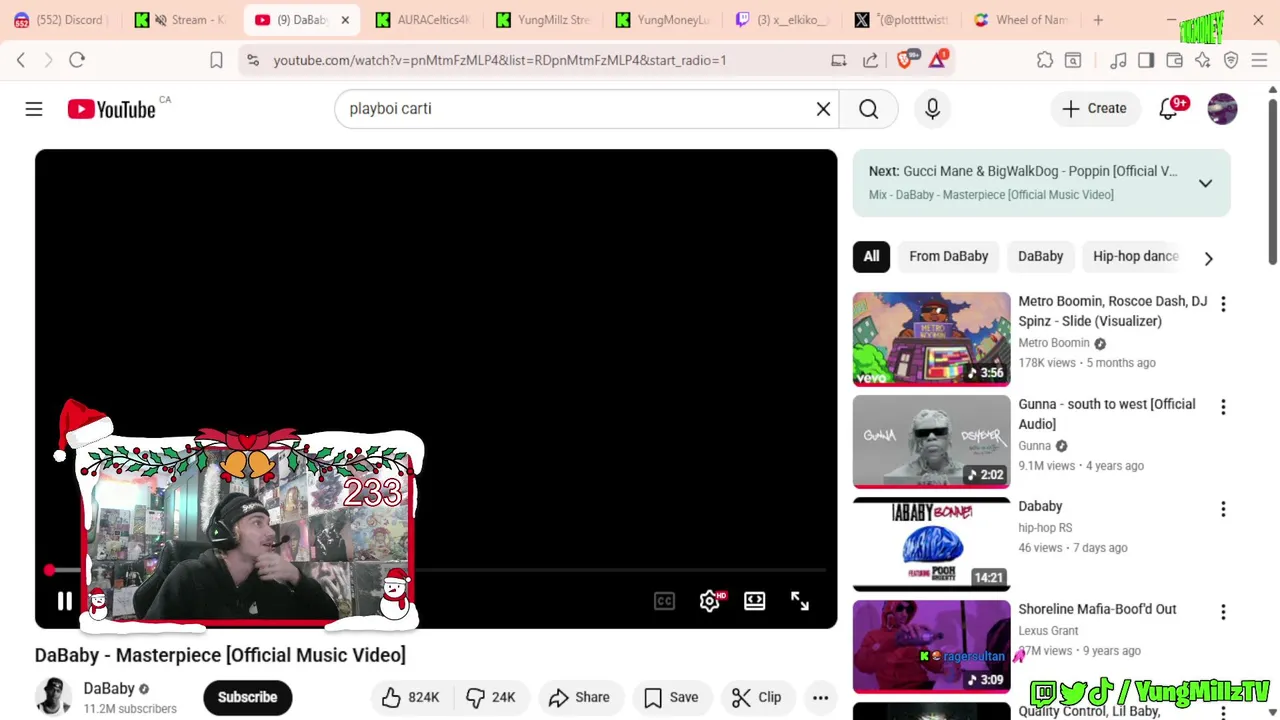The image size is (1280, 720).
Task: Open Brave wallet icon
Action: point(1174,60)
